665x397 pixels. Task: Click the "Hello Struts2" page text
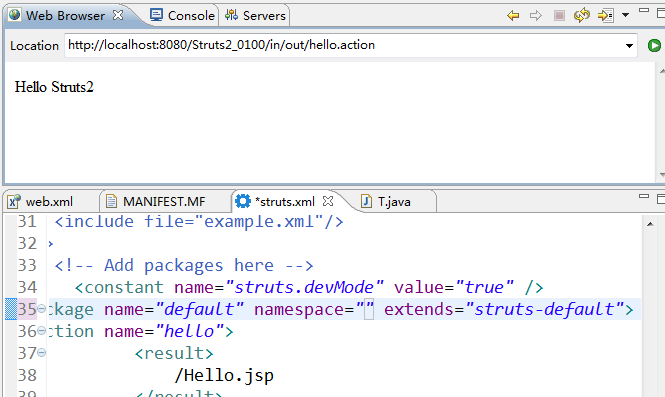point(54,87)
